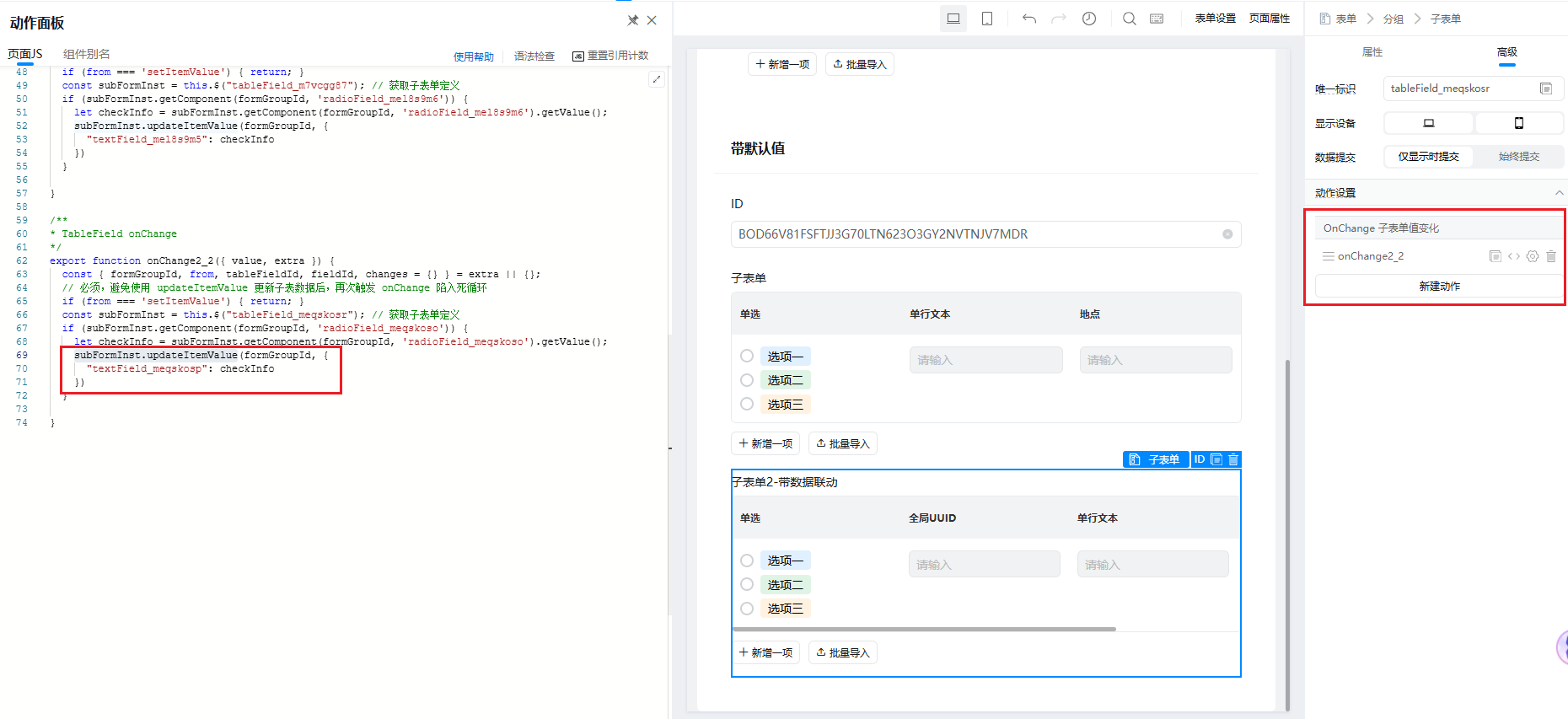Click the 唯一标识 input field
1568x719 pixels.
tap(1473, 89)
